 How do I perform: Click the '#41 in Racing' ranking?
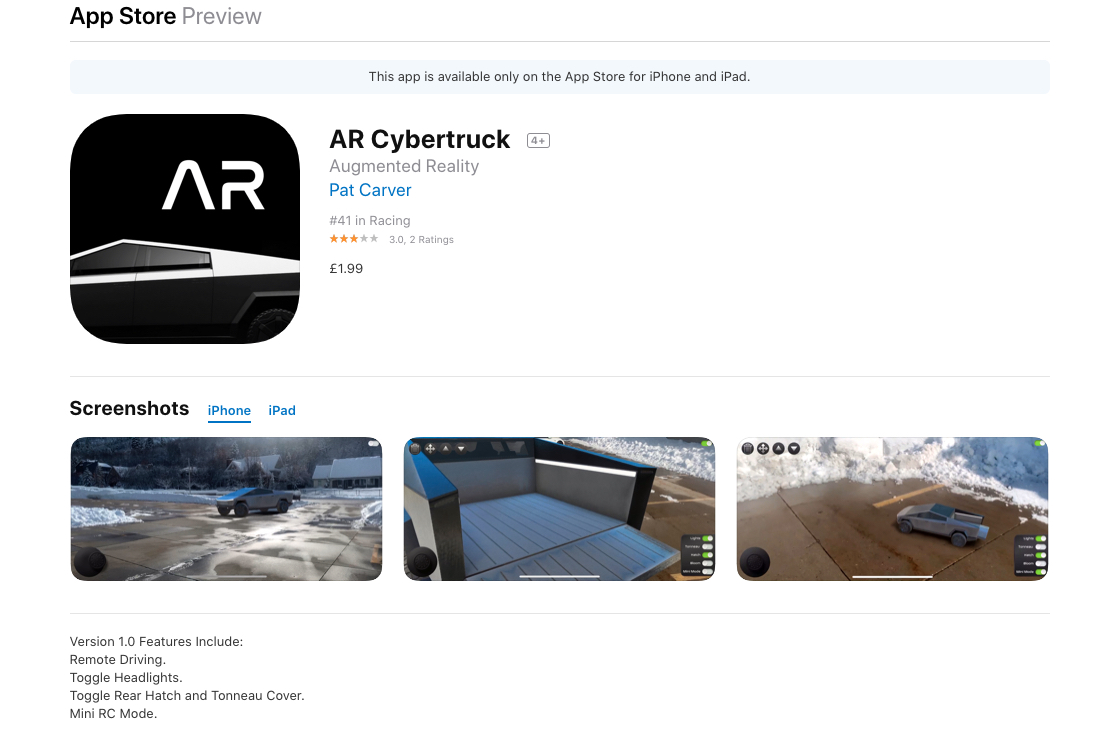tap(370, 220)
